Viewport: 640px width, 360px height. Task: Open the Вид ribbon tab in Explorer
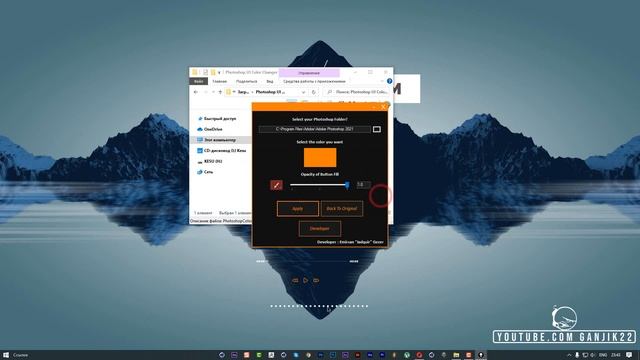(x=270, y=81)
